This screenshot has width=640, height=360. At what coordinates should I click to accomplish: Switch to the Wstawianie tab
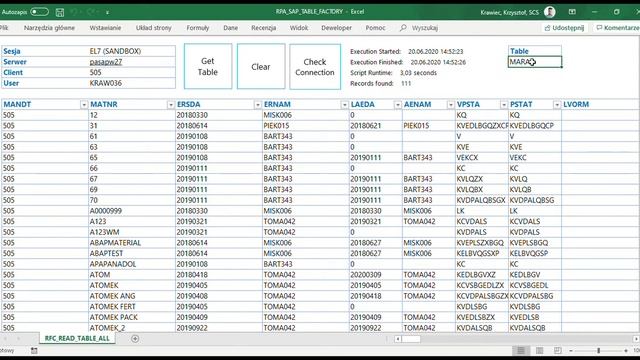(105, 28)
